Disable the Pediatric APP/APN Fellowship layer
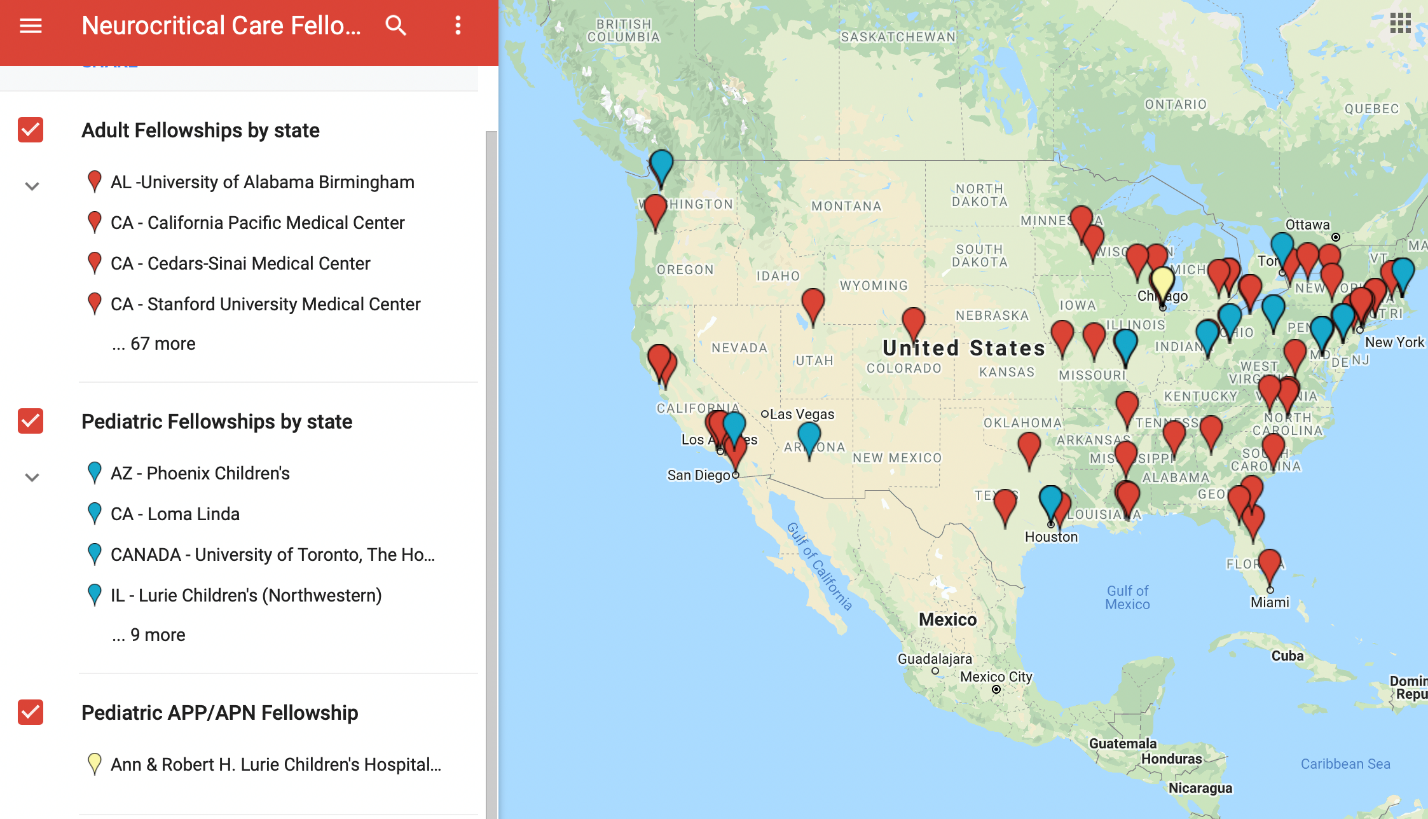Viewport: 1428px width, 819px height. click(x=31, y=712)
